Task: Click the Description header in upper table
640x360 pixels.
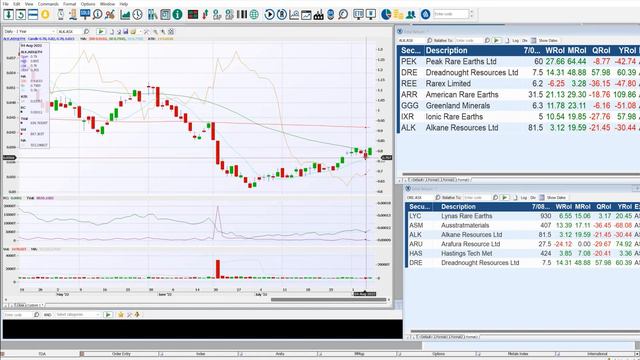Action: coord(447,51)
